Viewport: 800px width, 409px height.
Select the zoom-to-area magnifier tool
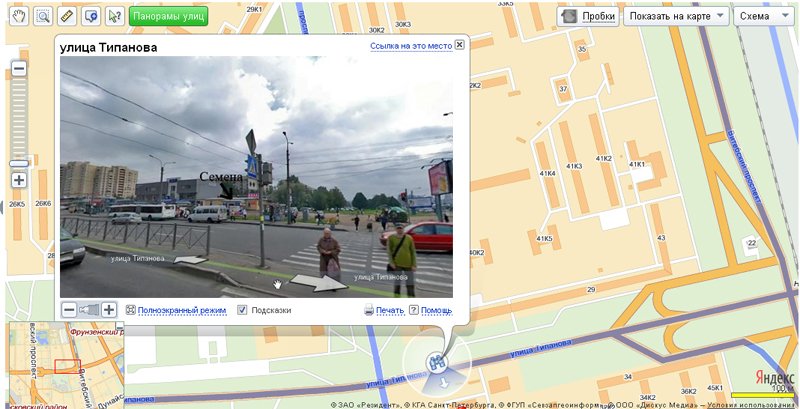click(43, 16)
